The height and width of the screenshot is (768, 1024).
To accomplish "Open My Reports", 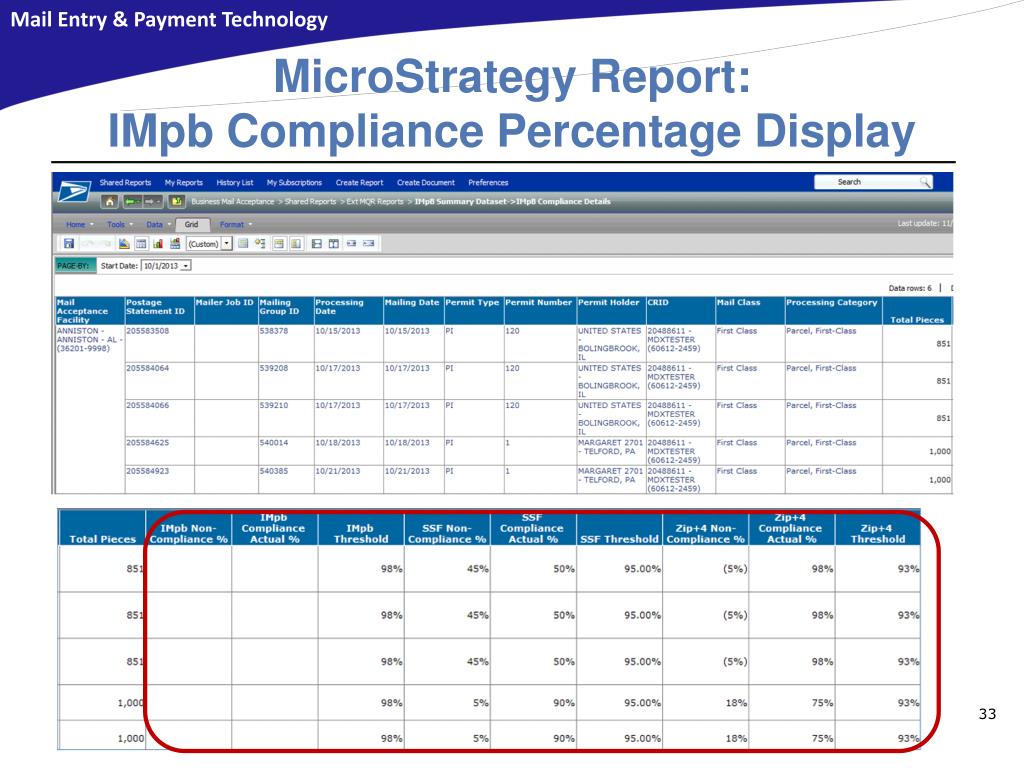I will click(184, 183).
